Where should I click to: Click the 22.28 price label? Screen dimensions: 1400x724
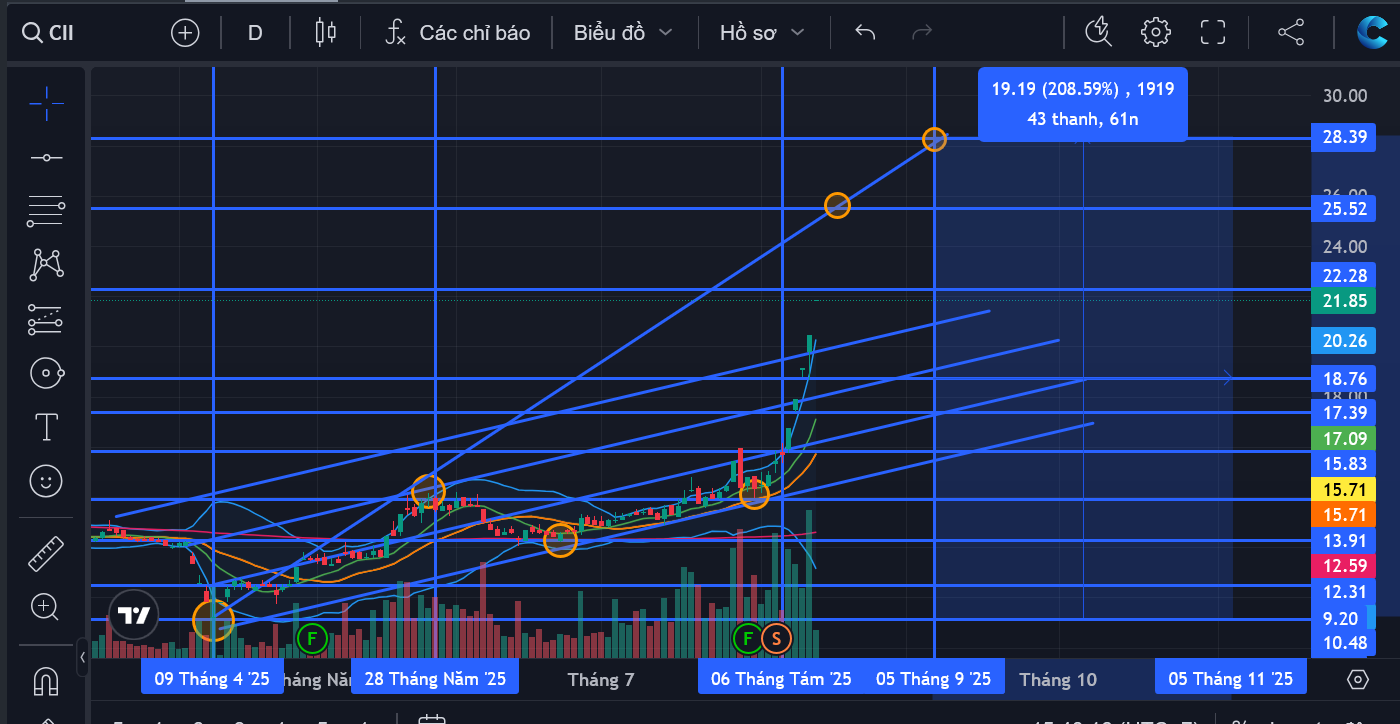1344,276
